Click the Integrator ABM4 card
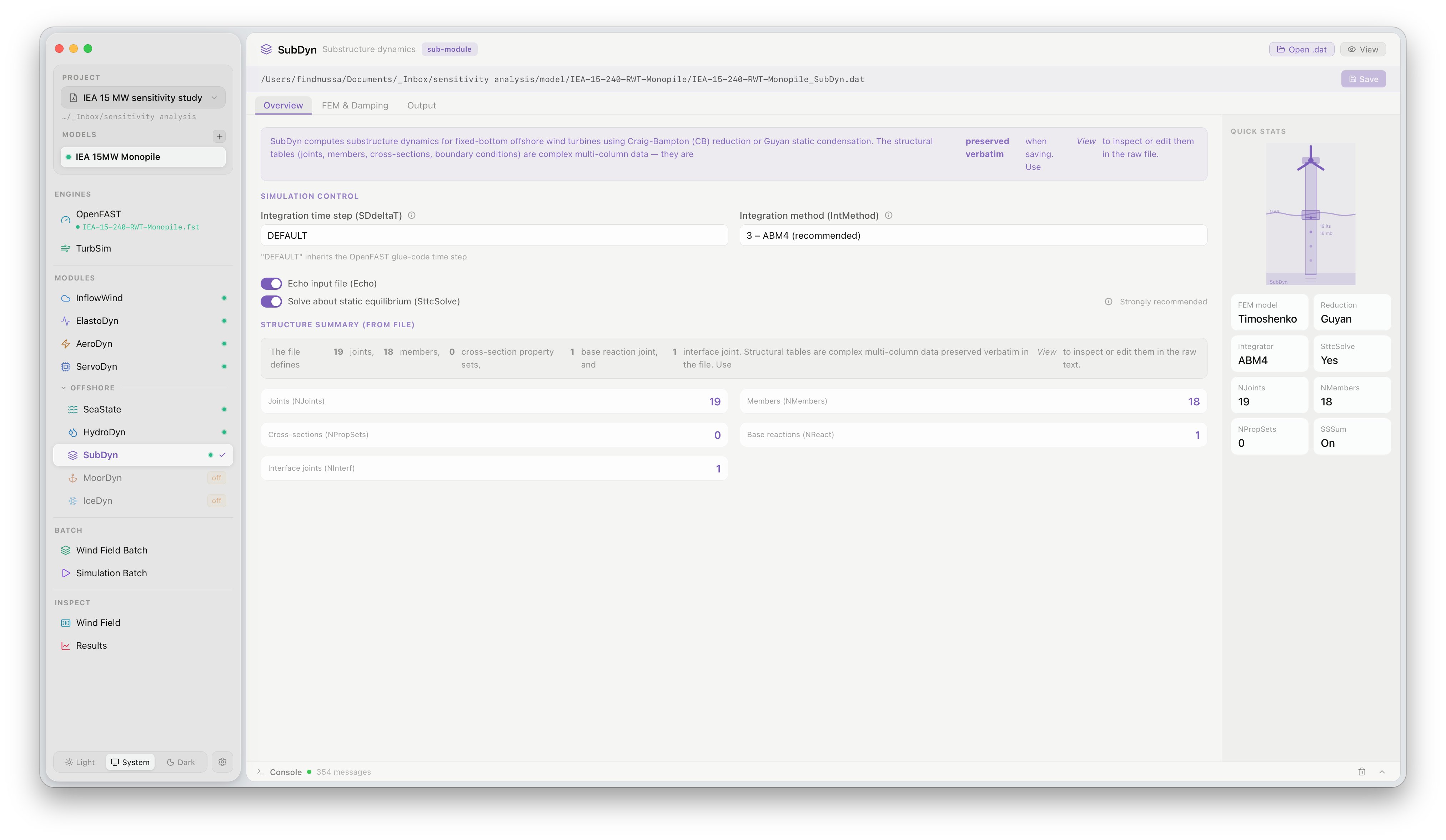Image resolution: width=1446 pixels, height=840 pixels. pyautogui.click(x=1269, y=354)
